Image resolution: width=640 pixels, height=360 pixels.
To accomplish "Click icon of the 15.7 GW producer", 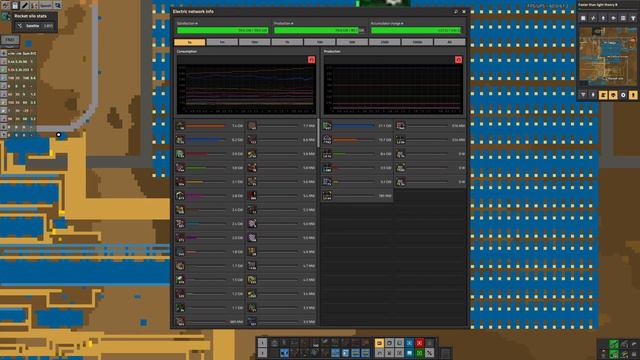I will (327, 140).
